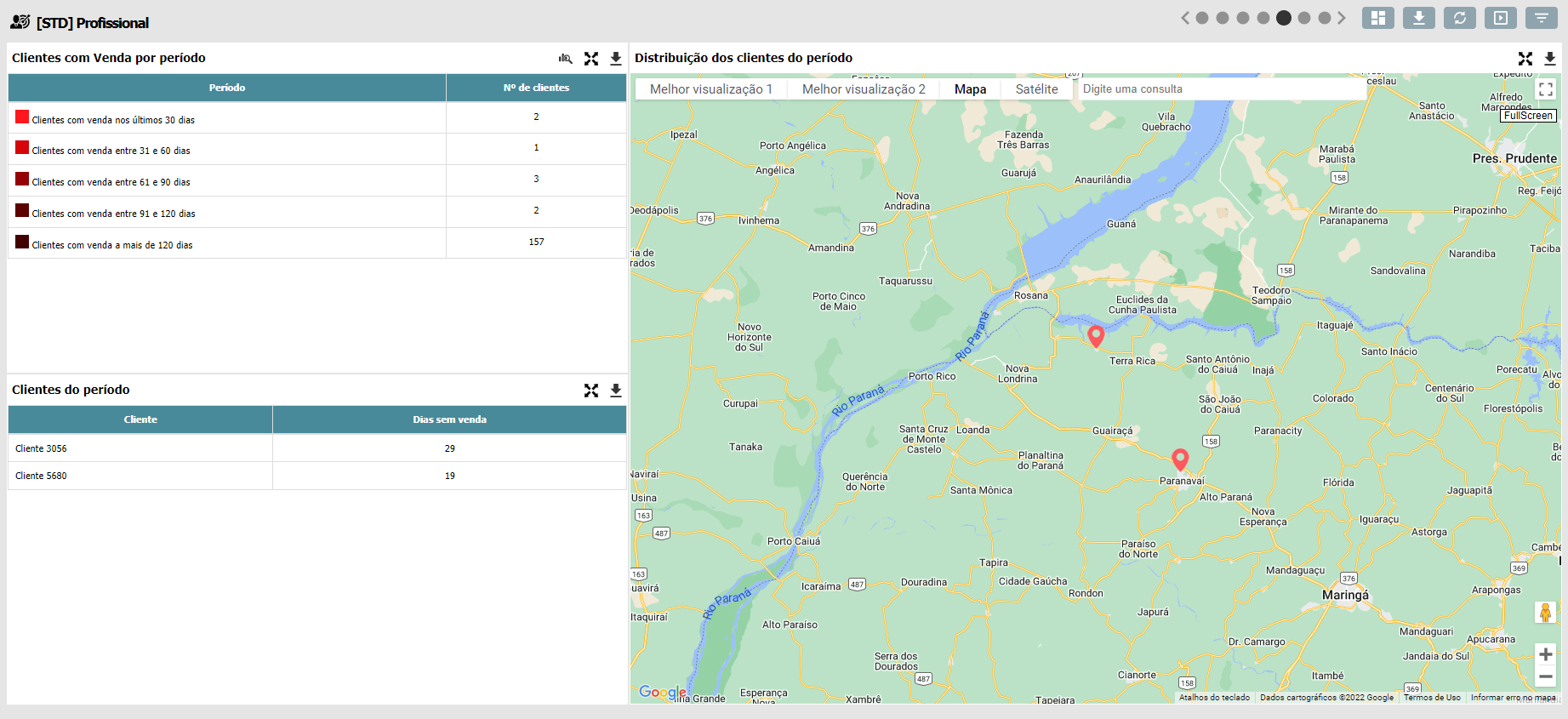Click the Maringá city label on map
The height and width of the screenshot is (719, 1568).
click(1346, 595)
